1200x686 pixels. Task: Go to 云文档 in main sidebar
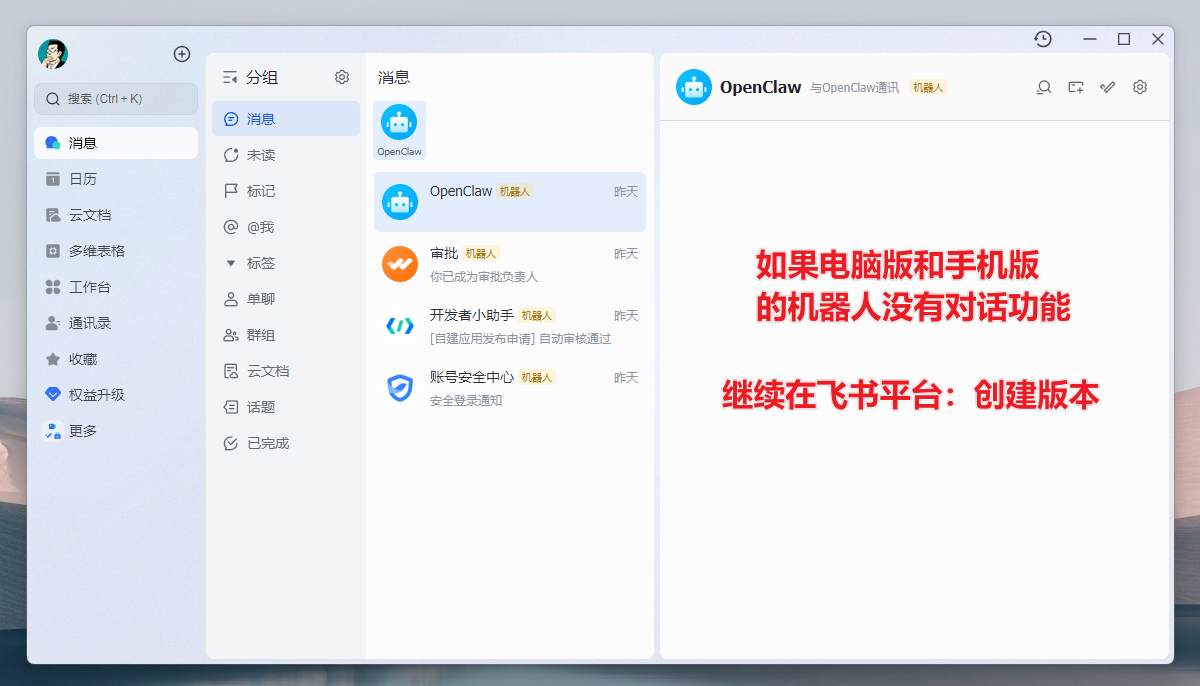coord(89,215)
